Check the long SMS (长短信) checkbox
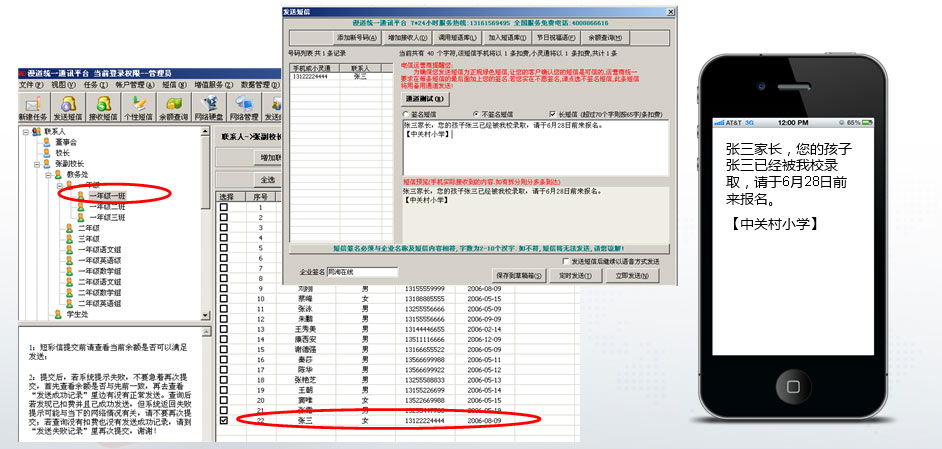 click(x=552, y=114)
